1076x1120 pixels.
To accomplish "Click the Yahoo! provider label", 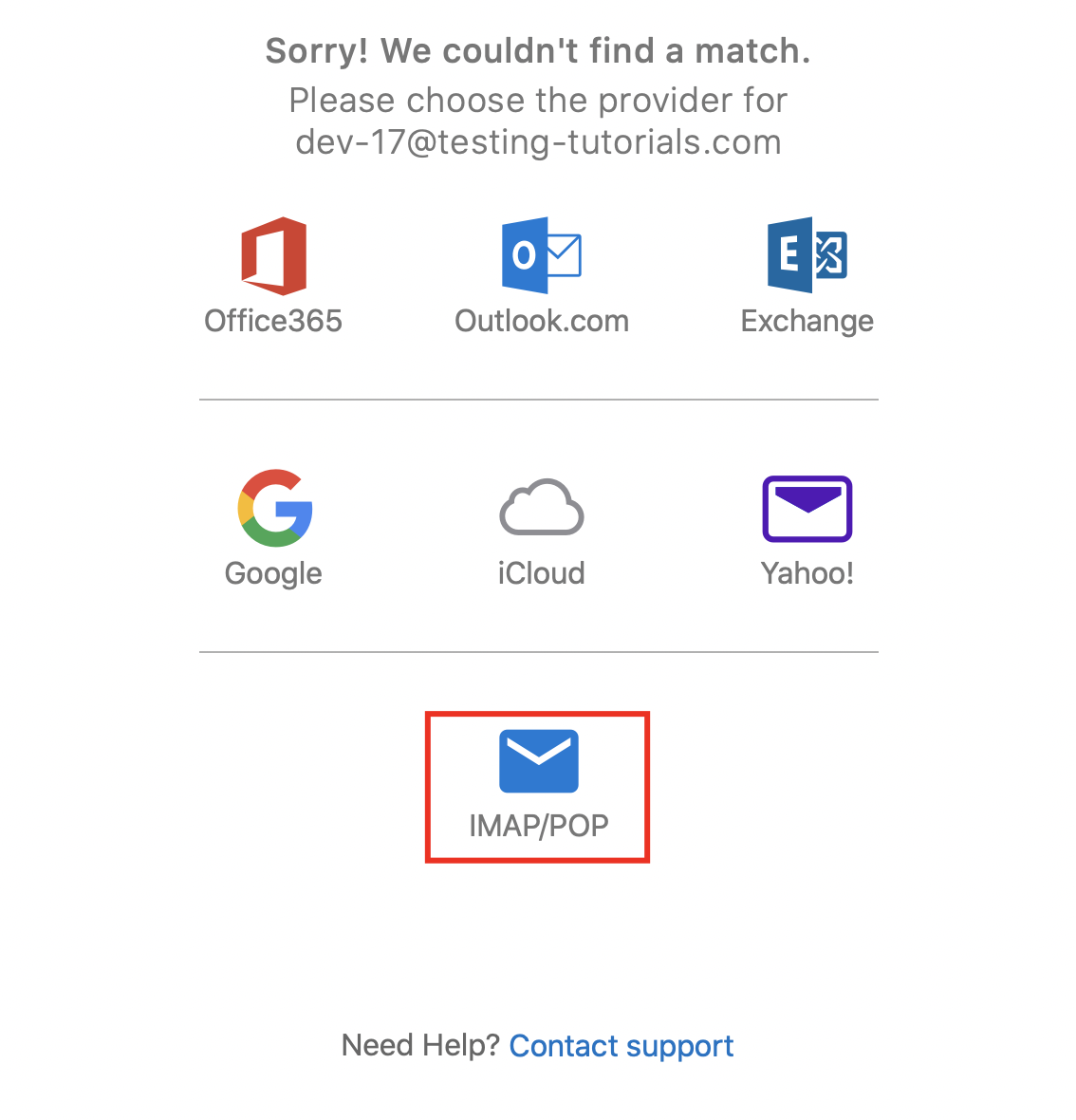I will click(x=807, y=573).
